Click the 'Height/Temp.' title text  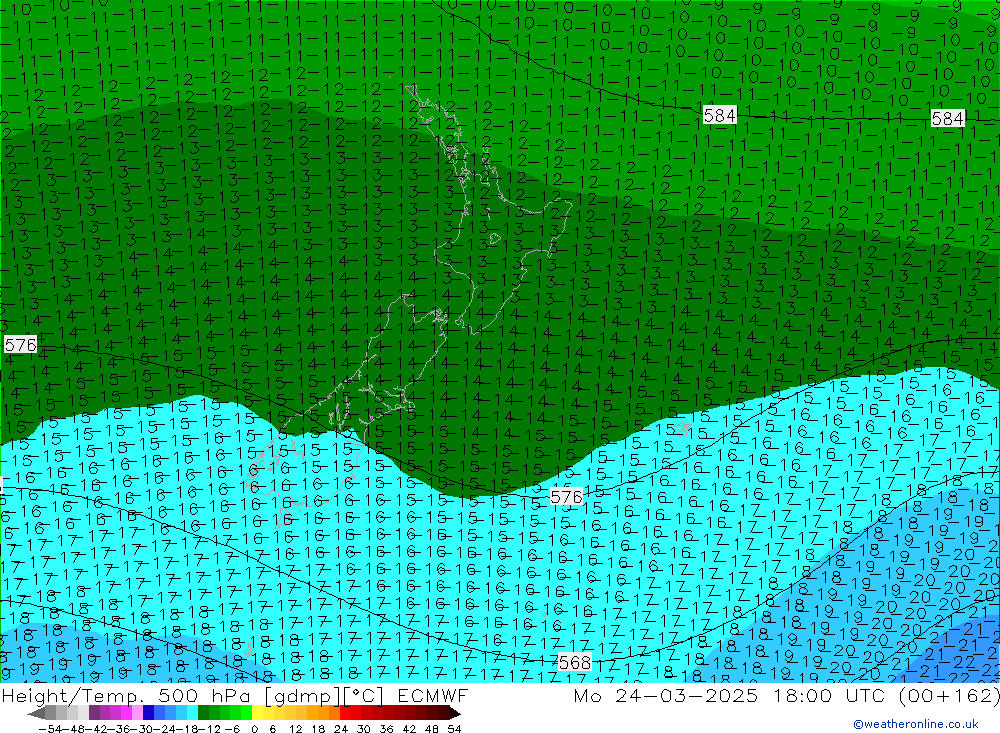(75, 696)
